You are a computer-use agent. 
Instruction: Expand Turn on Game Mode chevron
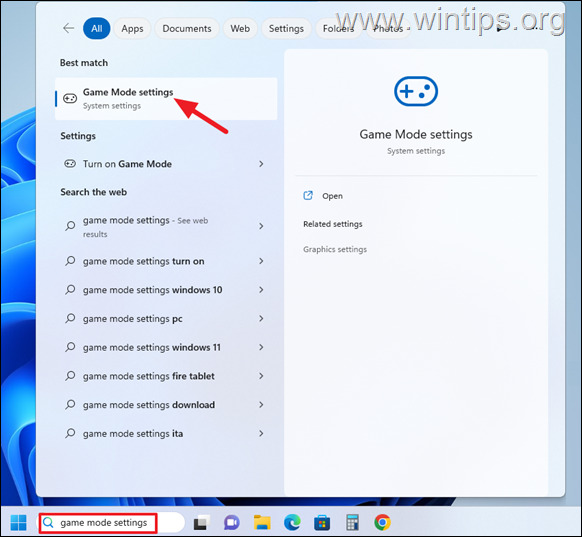tap(261, 164)
